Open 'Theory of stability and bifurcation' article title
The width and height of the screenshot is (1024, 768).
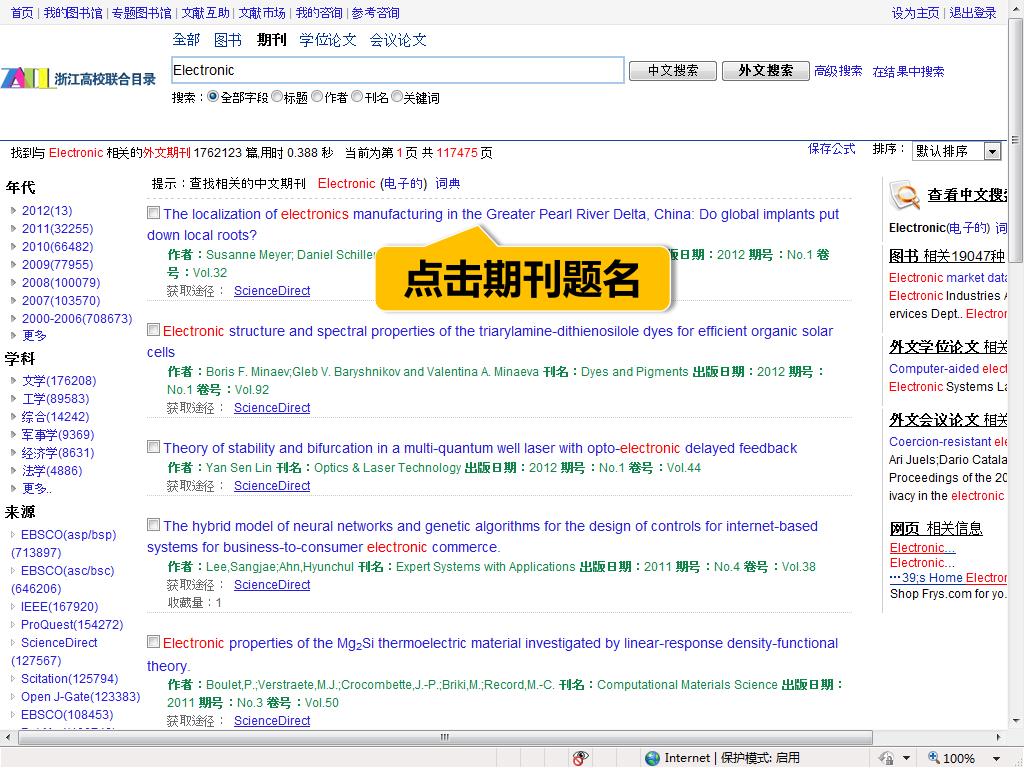click(480, 448)
